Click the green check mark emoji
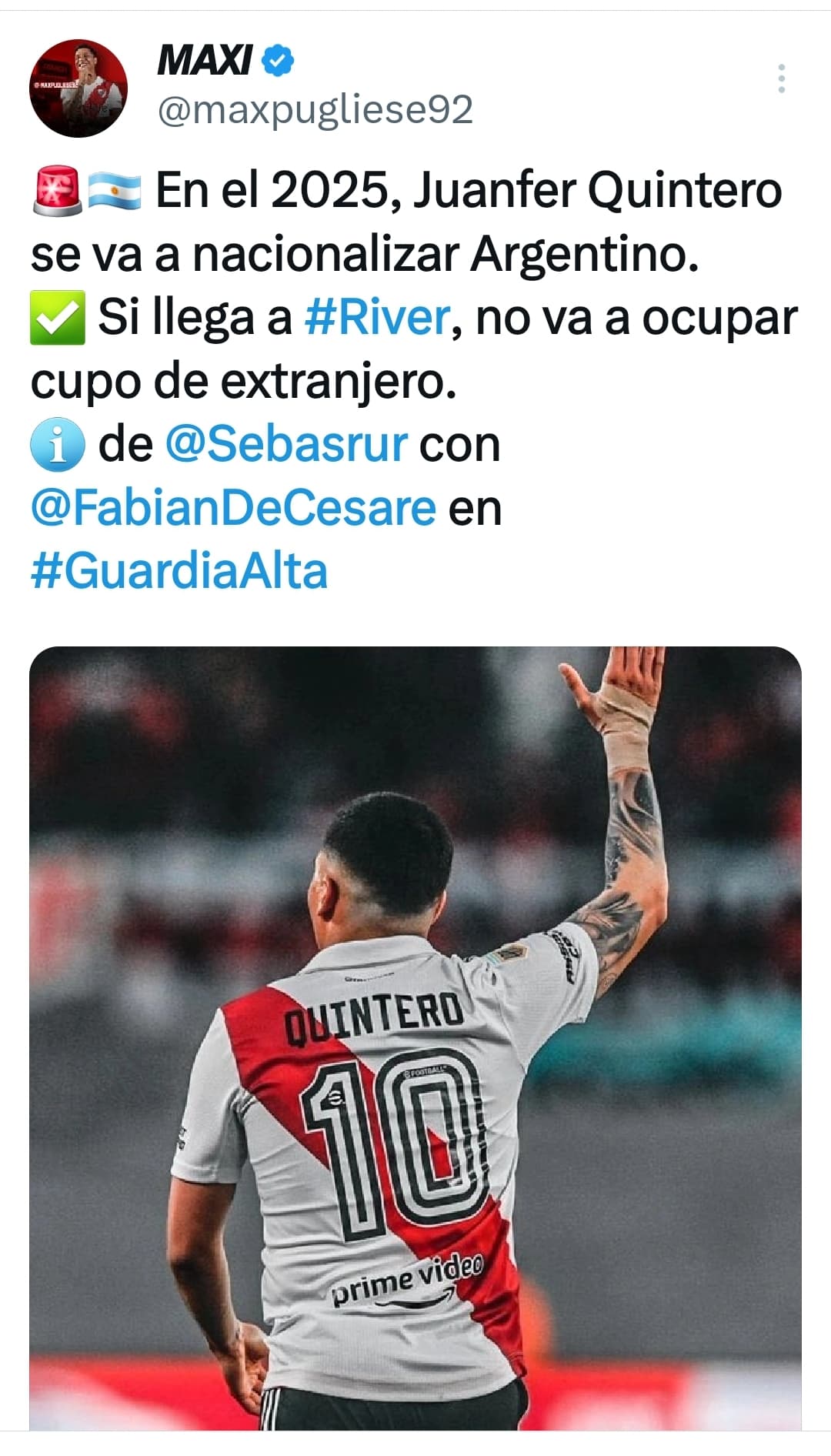This screenshot has height=1456, width=831. pyautogui.click(x=58, y=318)
